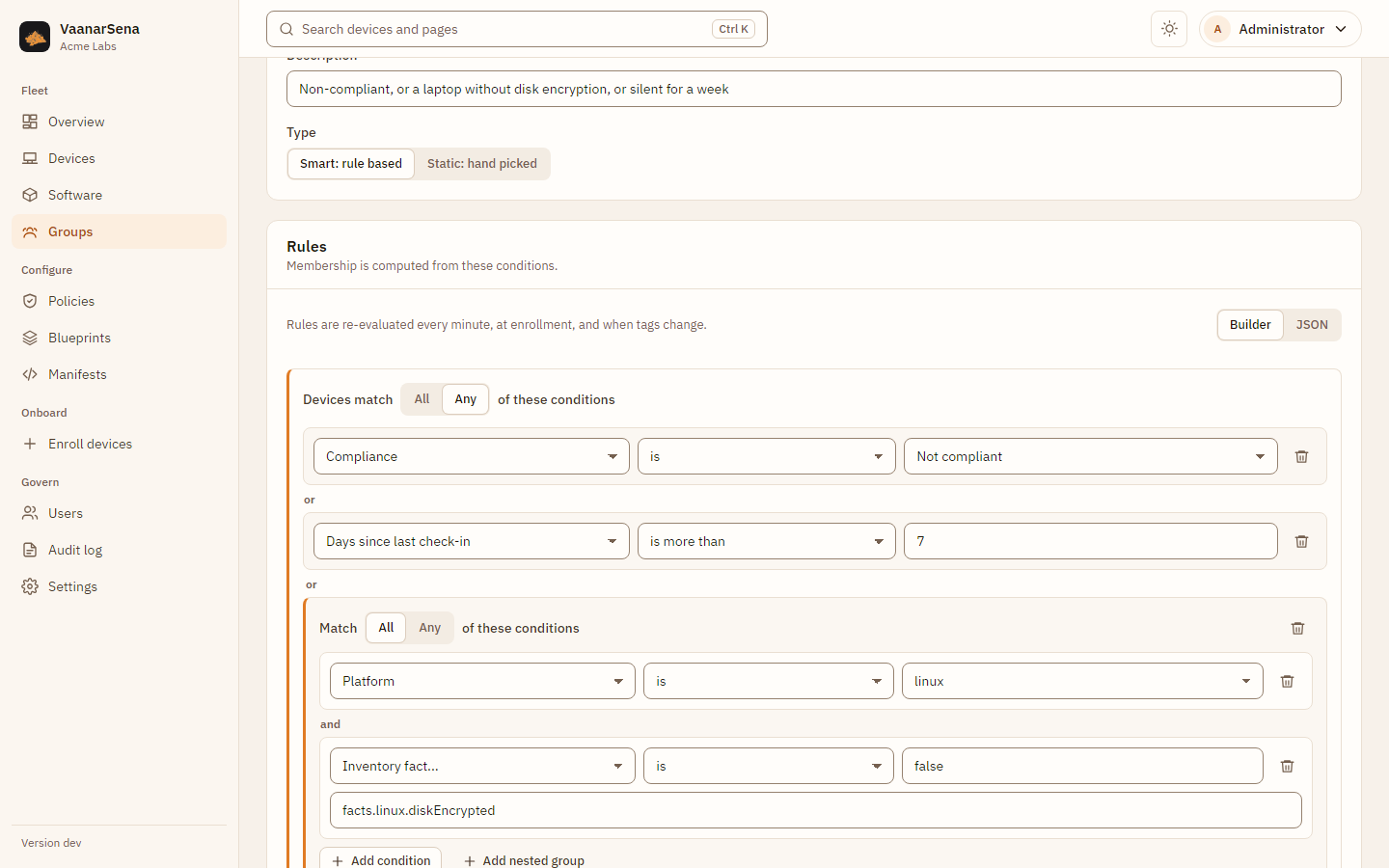Click the Search devices and pages field

coord(517,29)
